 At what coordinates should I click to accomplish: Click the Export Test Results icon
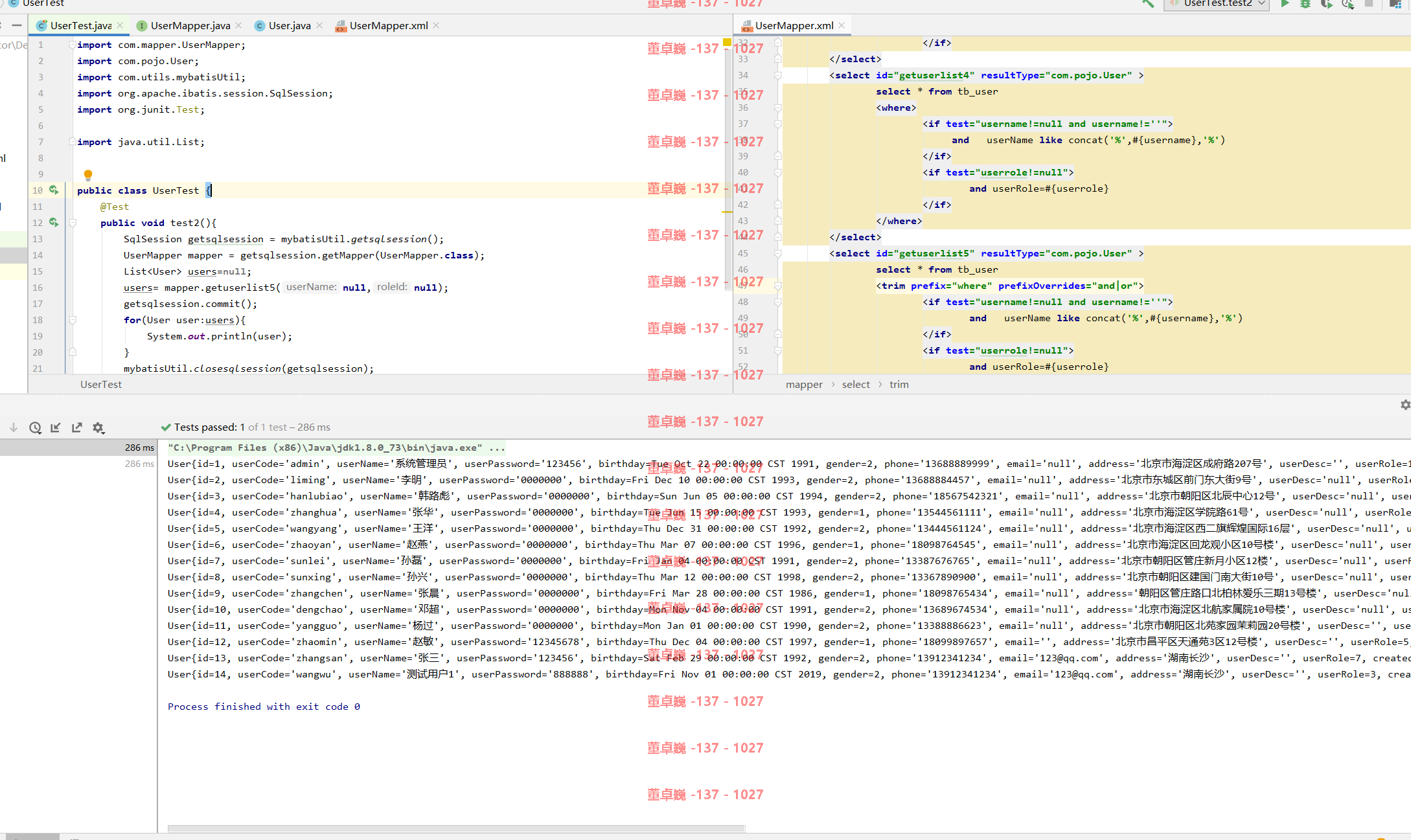[77, 427]
